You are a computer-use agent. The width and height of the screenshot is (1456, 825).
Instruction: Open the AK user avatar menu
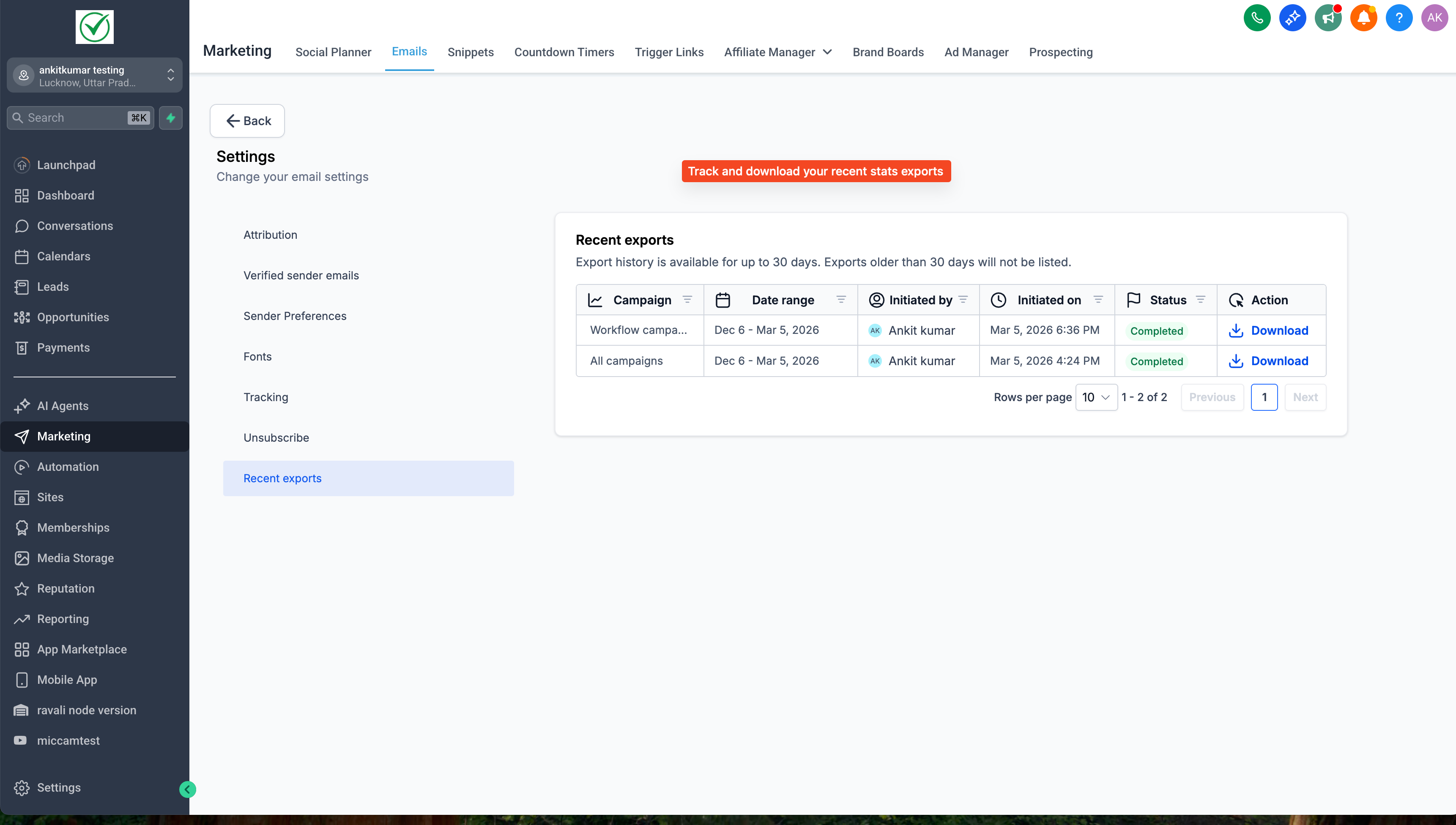(x=1434, y=18)
